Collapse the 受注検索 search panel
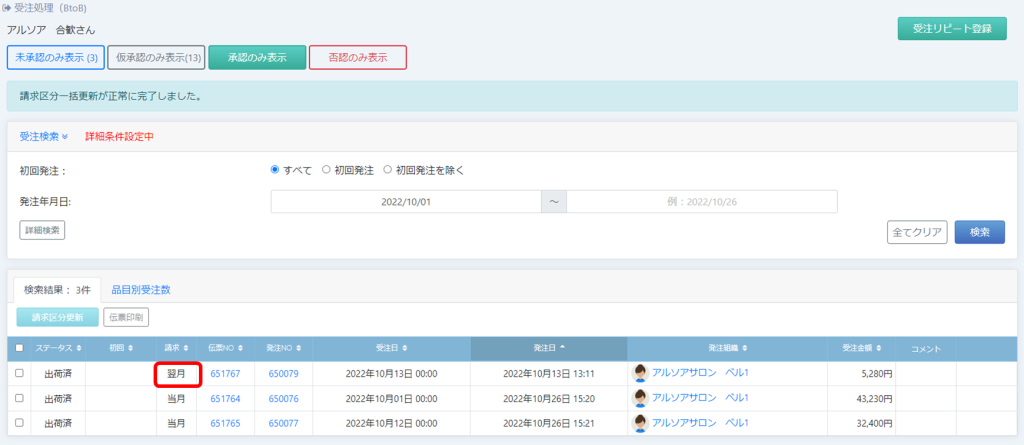The width and height of the screenshot is (1024, 445). tap(44, 136)
